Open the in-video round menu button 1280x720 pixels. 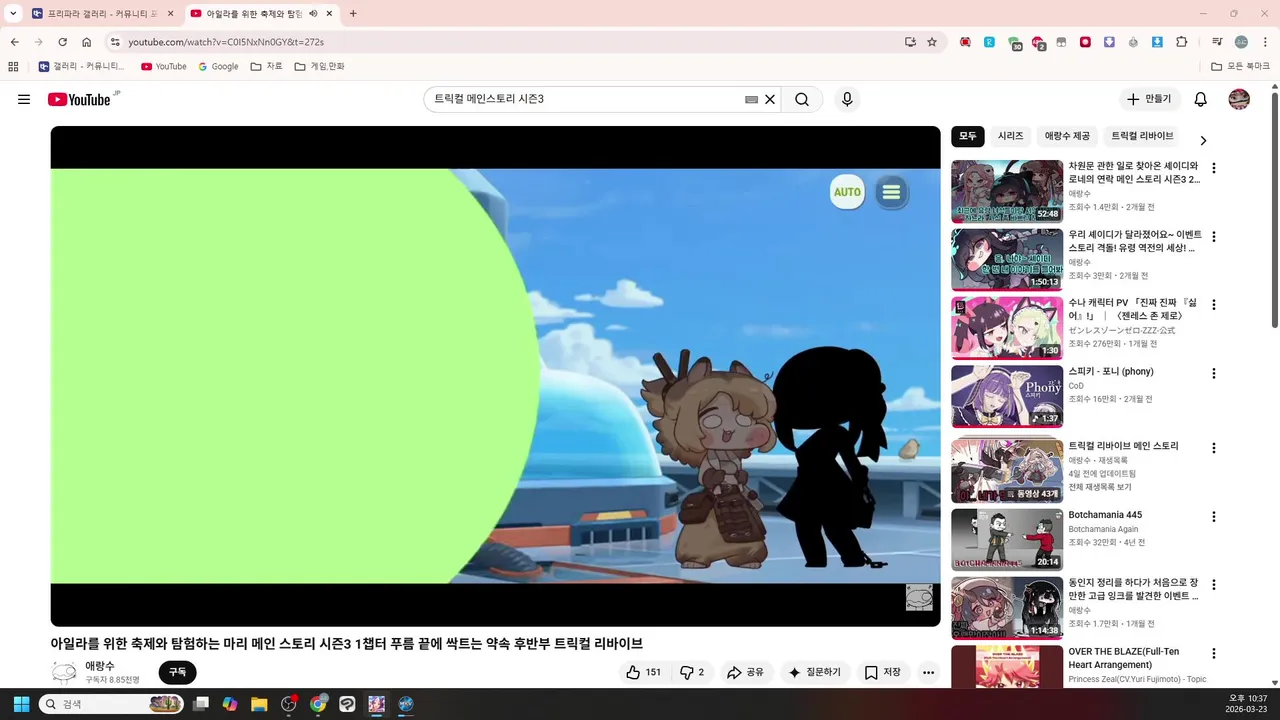891,192
